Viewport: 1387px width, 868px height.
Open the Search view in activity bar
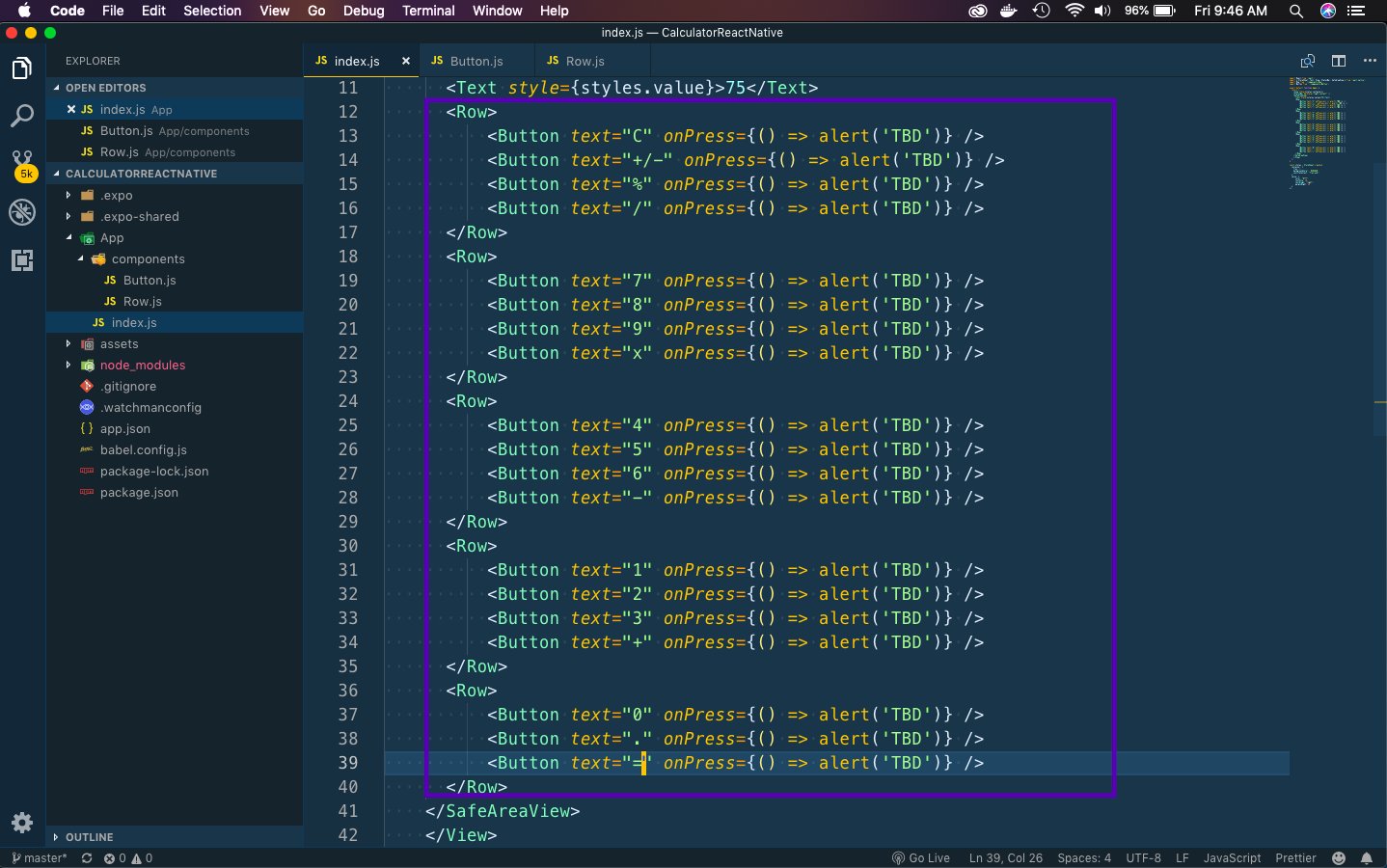pyautogui.click(x=21, y=117)
